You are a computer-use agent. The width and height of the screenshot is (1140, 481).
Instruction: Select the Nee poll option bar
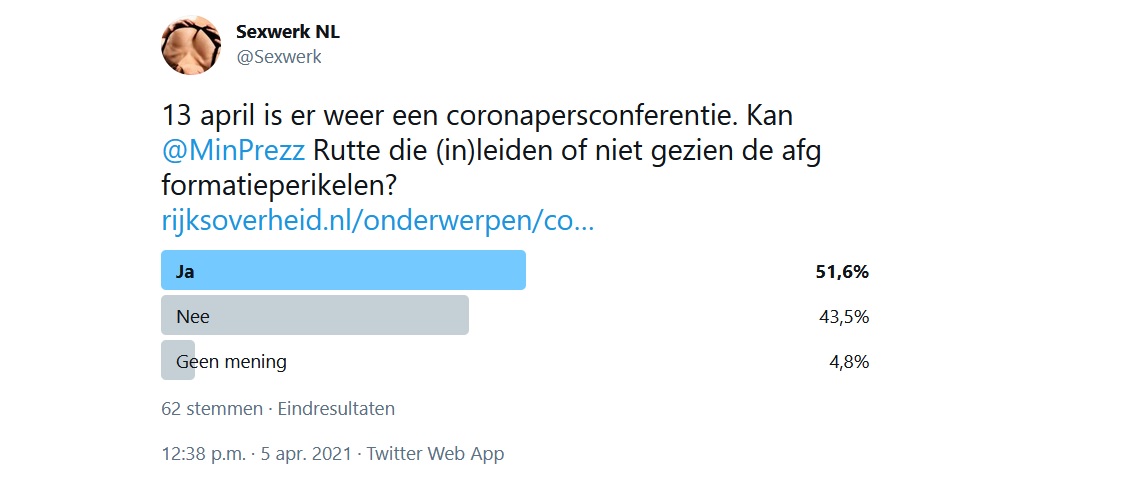(x=314, y=316)
